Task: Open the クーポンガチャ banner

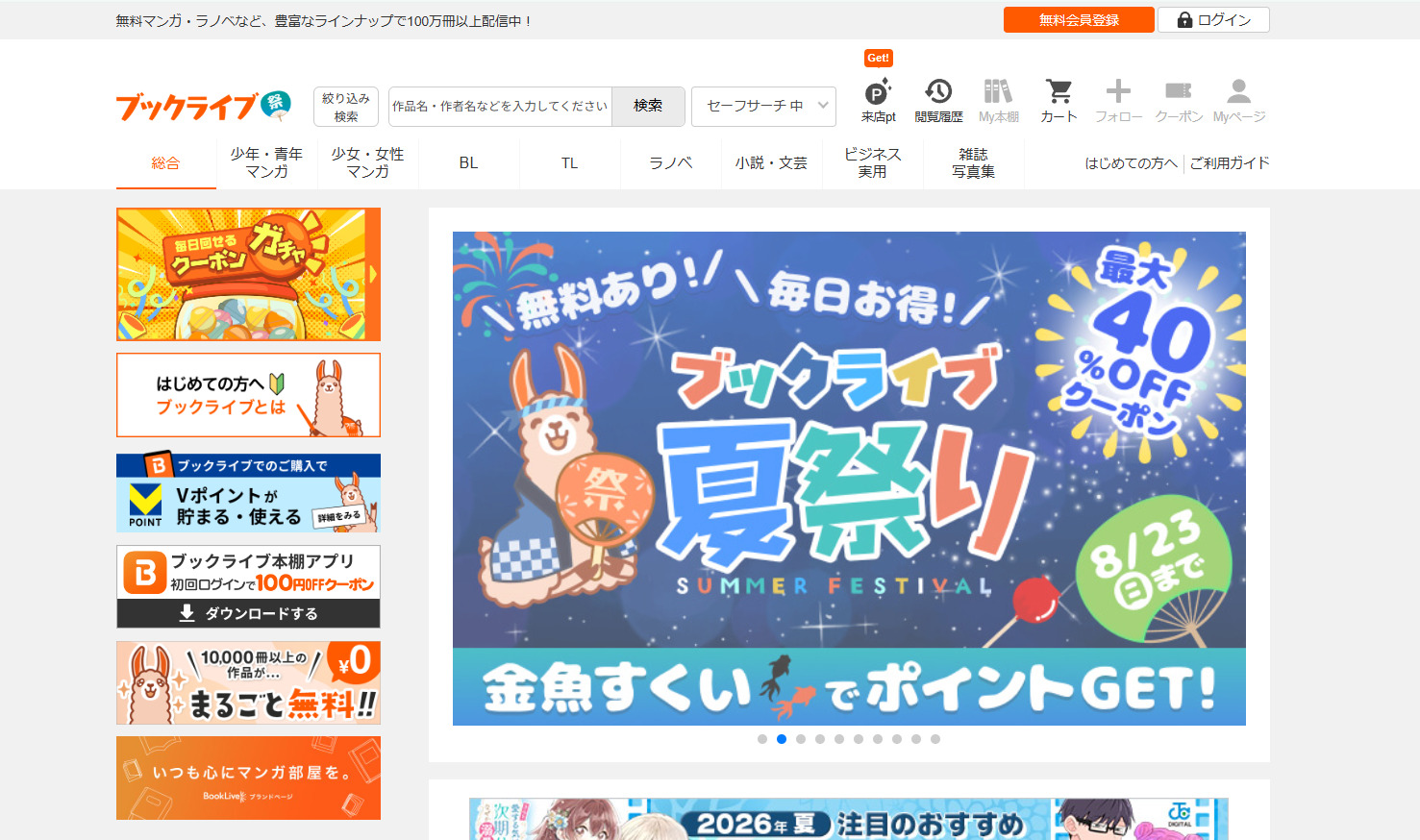Action: 248,274
